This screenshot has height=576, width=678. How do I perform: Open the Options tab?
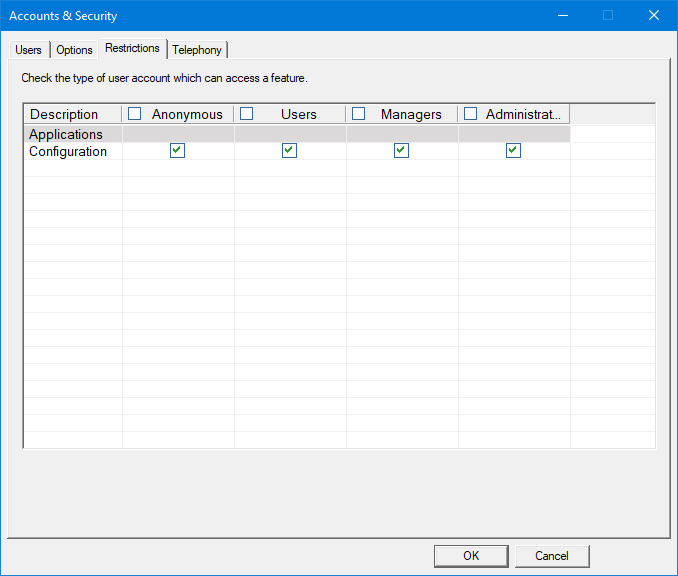[x=74, y=50]
